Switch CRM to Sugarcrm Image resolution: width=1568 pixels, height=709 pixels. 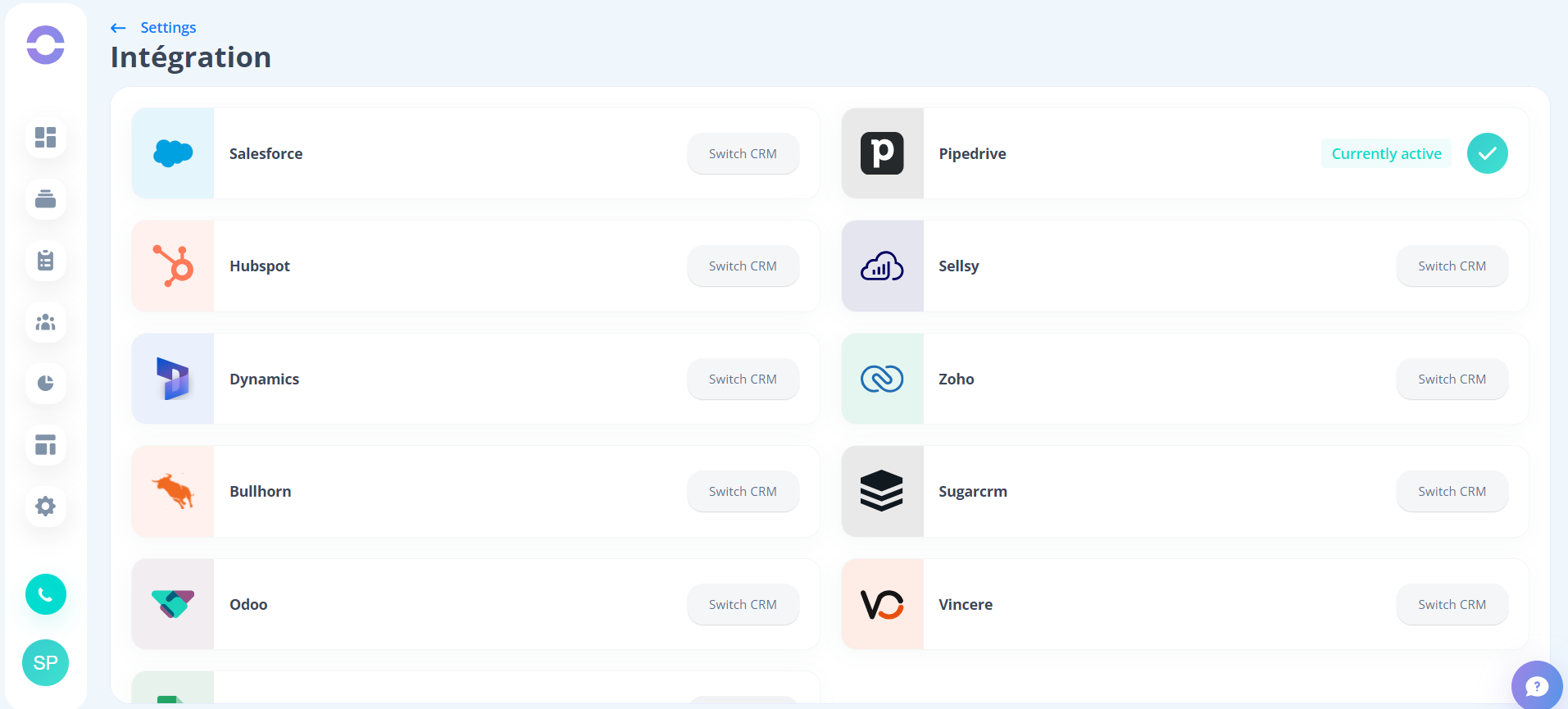(x=1452, y=491)
